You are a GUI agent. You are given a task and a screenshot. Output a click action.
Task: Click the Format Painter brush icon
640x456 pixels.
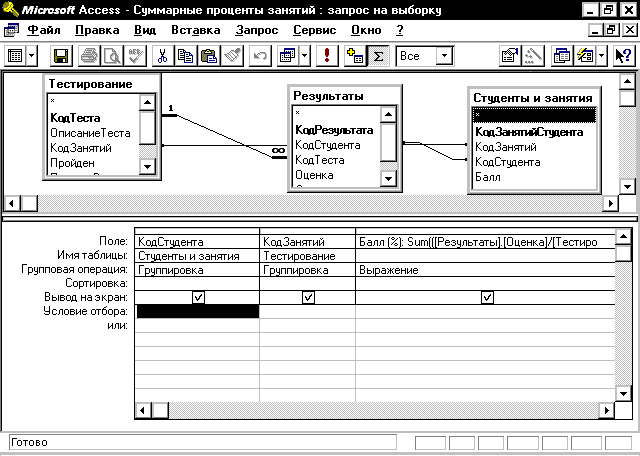(232, 56)
